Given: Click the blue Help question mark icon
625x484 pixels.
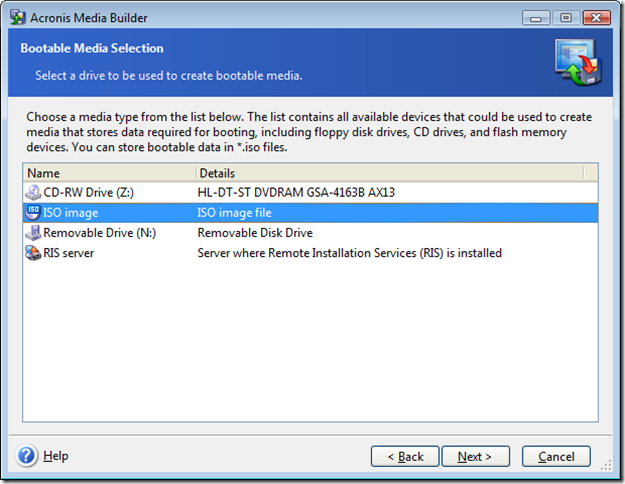Looking at the screenshot, I should [x=27, y=455].
